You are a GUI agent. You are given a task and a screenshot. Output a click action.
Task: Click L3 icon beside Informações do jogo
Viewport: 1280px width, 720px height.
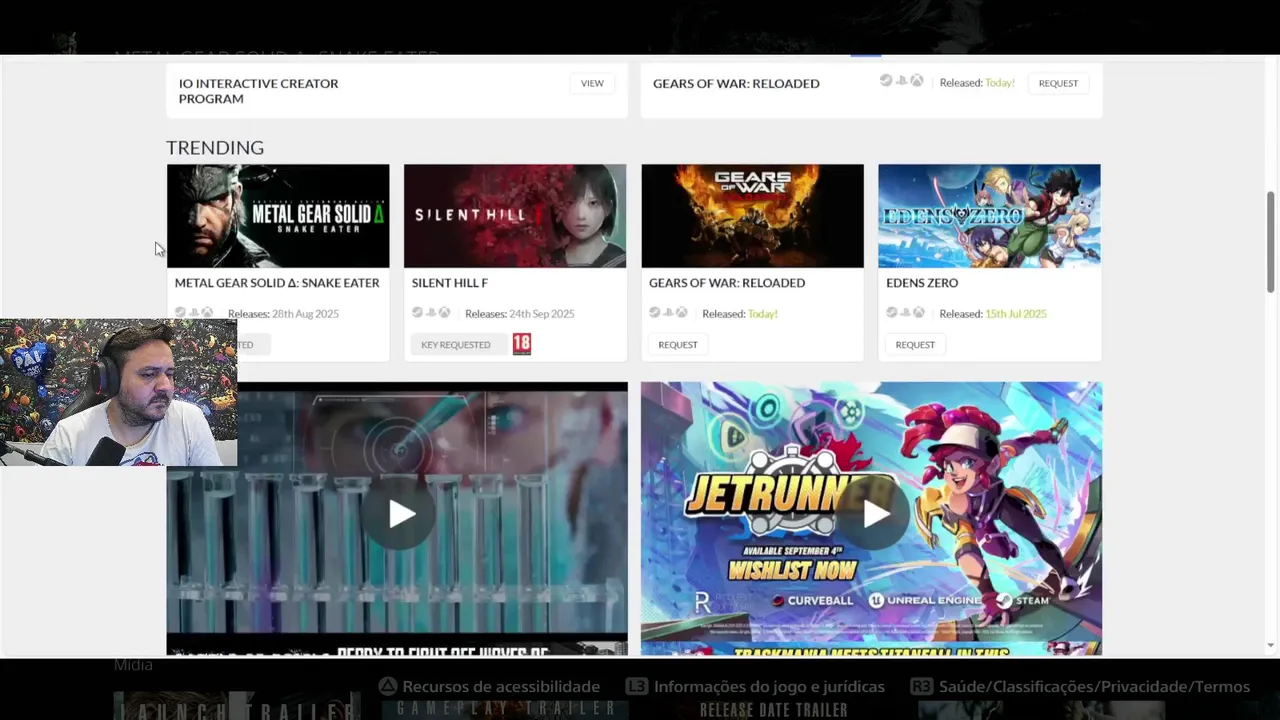[636, 687]
